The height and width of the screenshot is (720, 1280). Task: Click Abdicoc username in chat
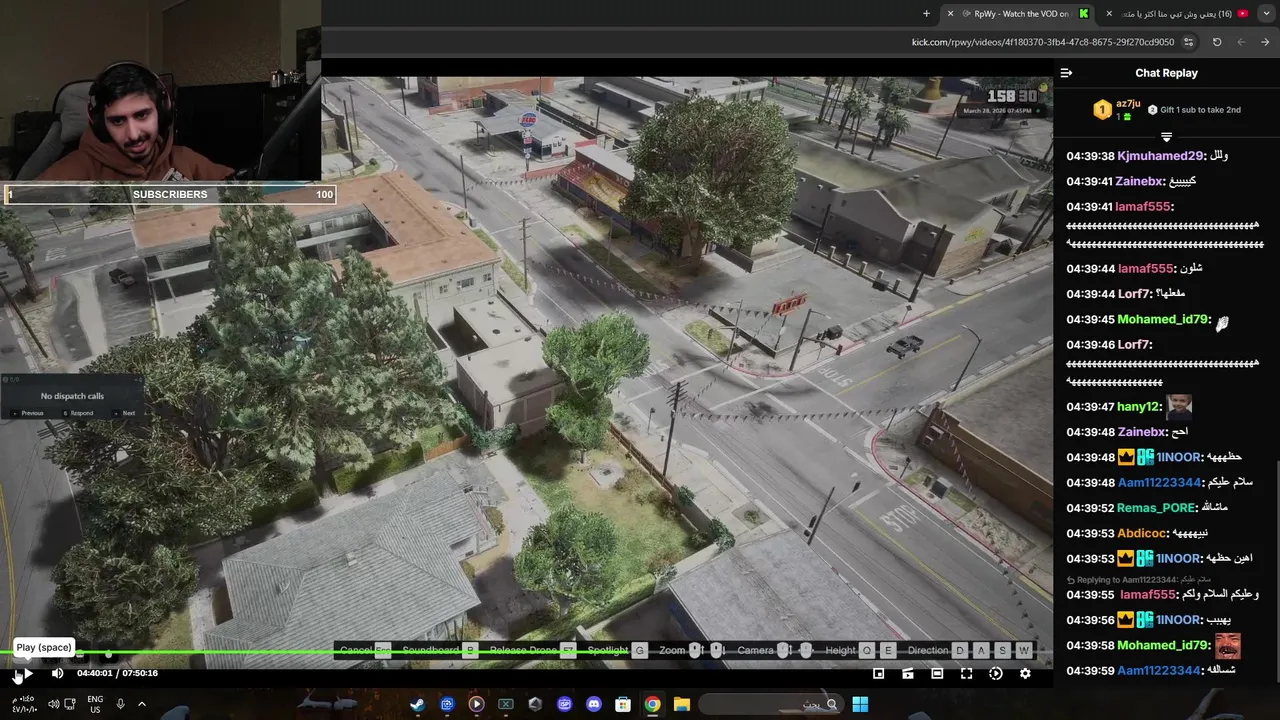(x=1143, y=533)
